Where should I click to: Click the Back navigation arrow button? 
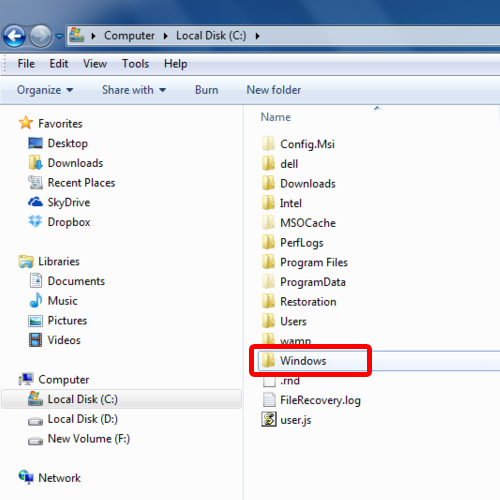tap(14, 36)
